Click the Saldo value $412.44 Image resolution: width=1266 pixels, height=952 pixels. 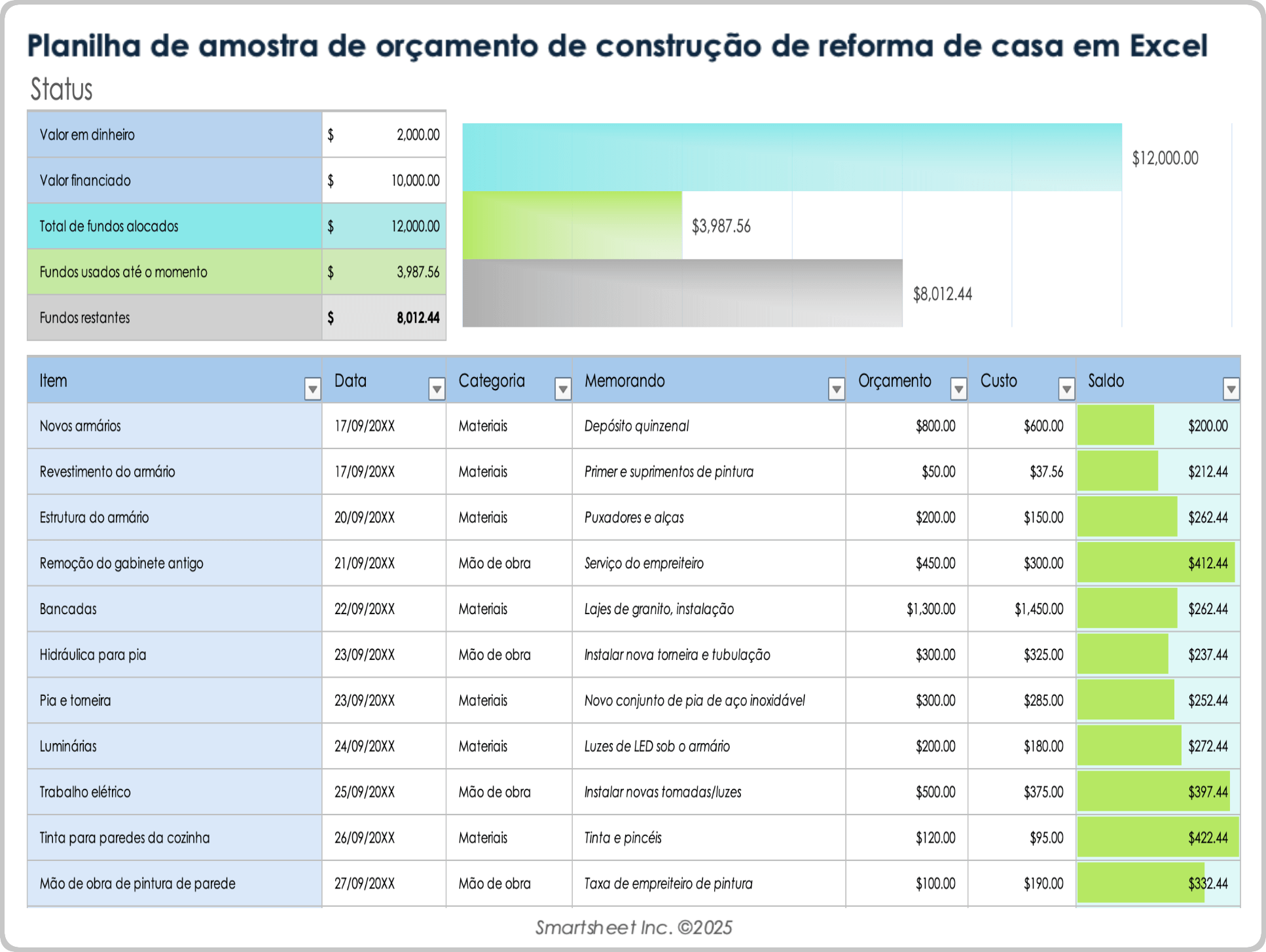tap(1208, 564)
